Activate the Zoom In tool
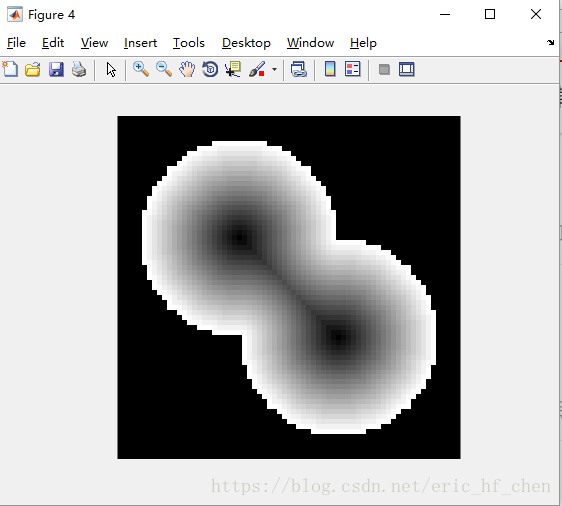The width and height of the screenshot is (562, 506). 141,69
